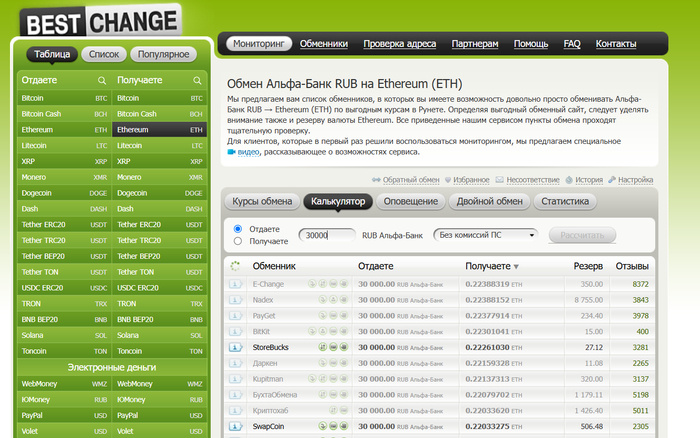Open info icon for BitKit exchanger

pyautogui.click(x=235, y=332)
